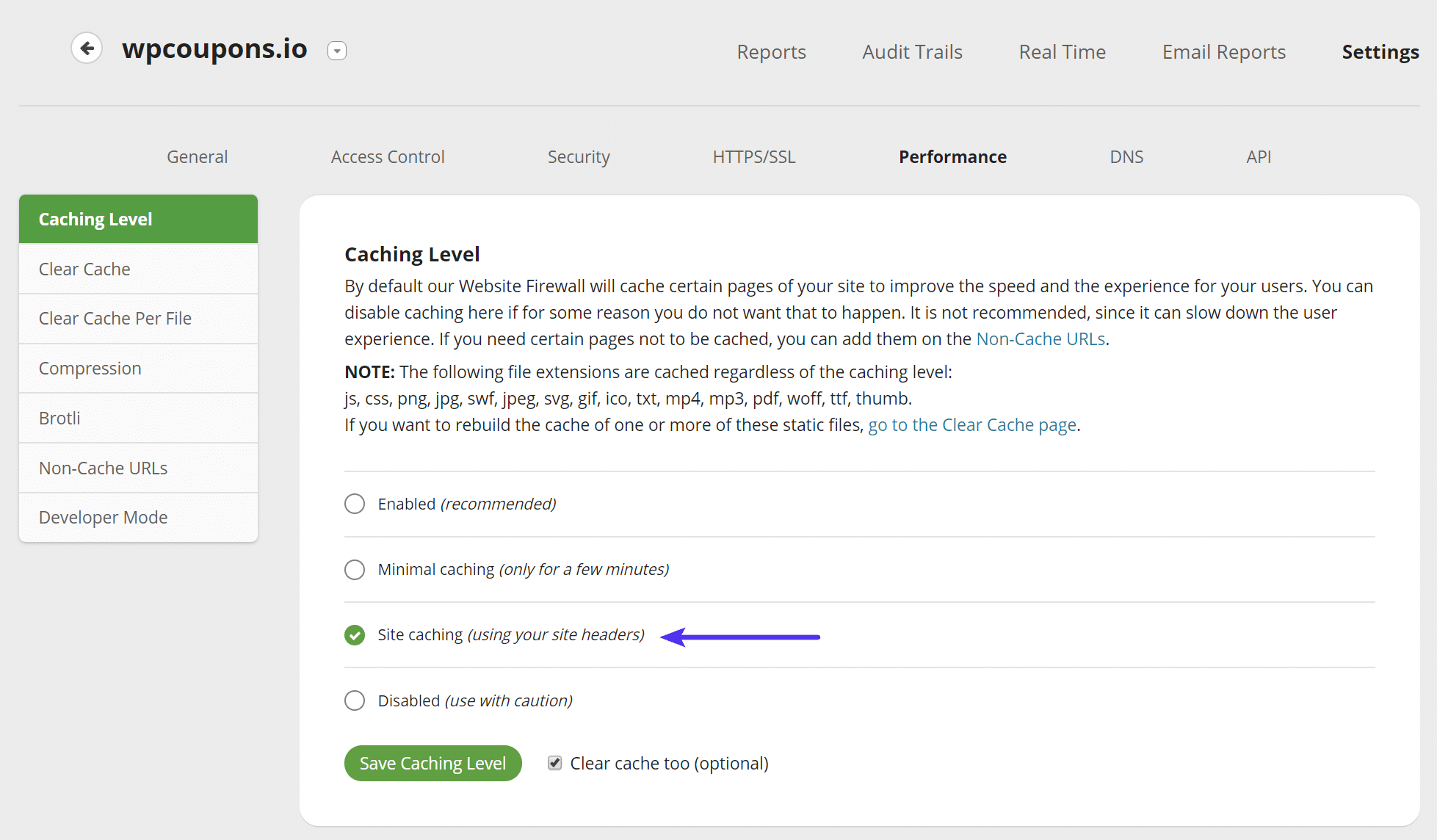This screenshot has width=1437, height=840.
Task: Select Minimal caching radio button
Action: 355,568
